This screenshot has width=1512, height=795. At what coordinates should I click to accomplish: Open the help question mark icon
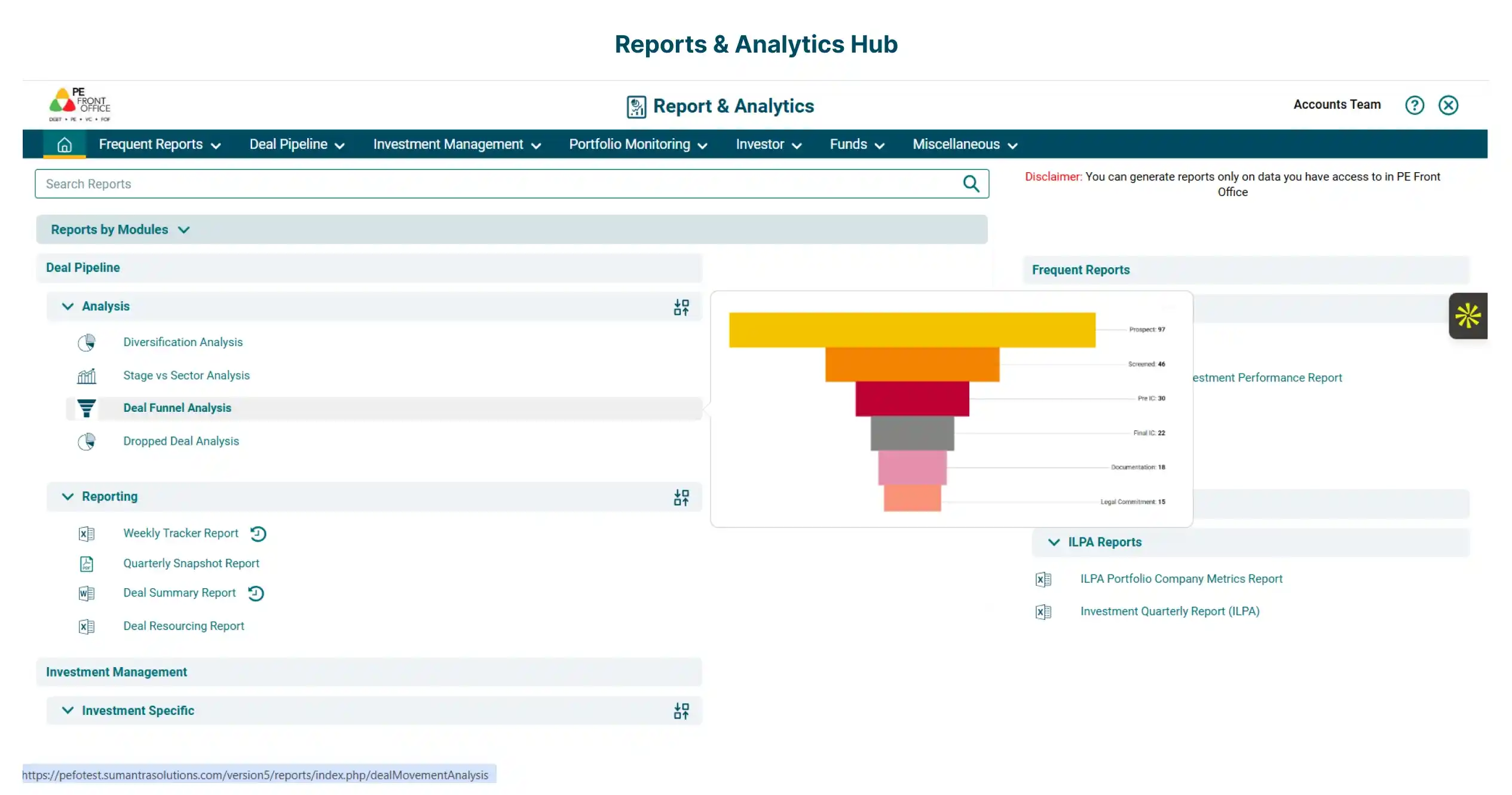(x=1414, y=105)
